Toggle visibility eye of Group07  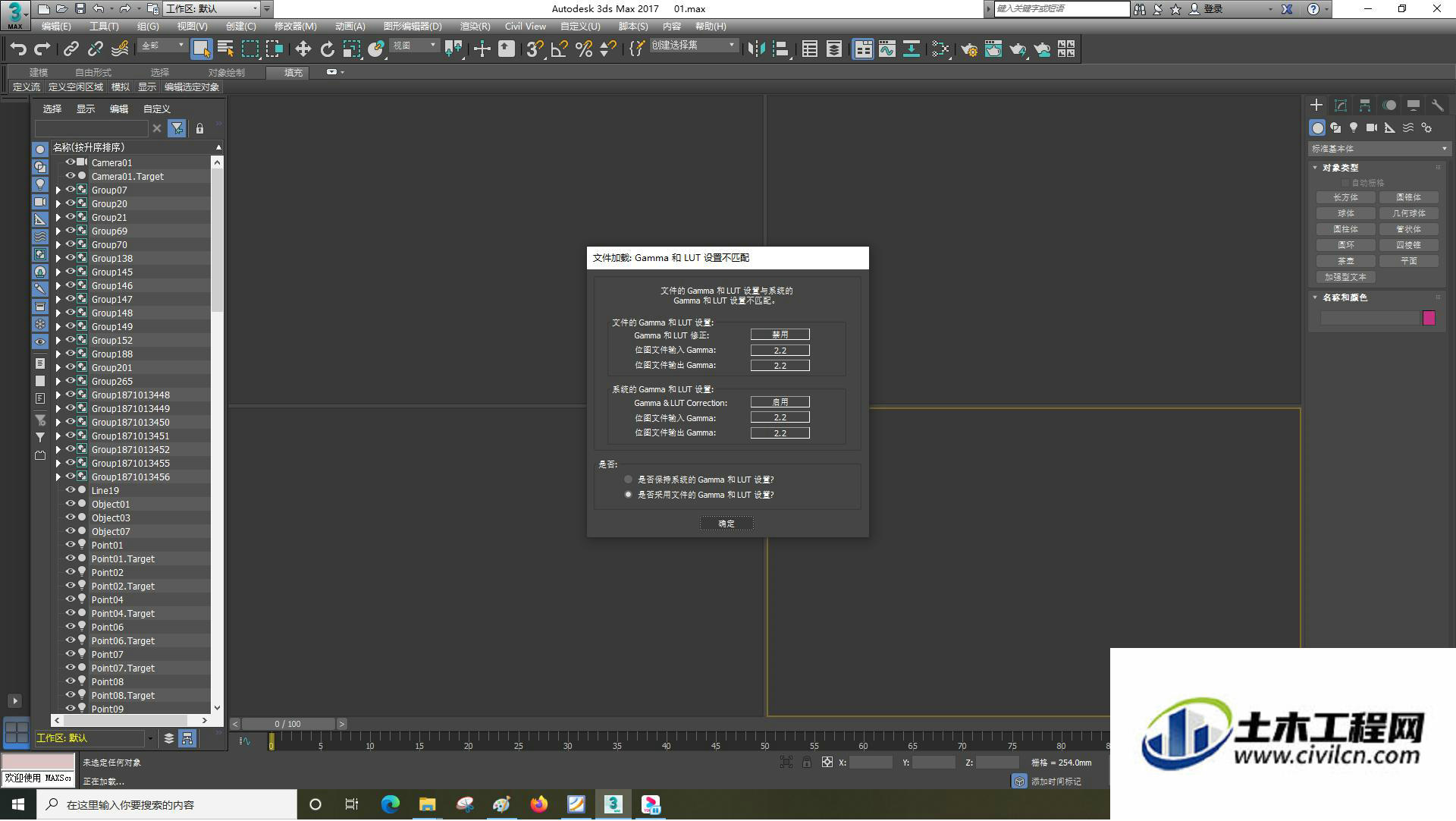(71, 190)
